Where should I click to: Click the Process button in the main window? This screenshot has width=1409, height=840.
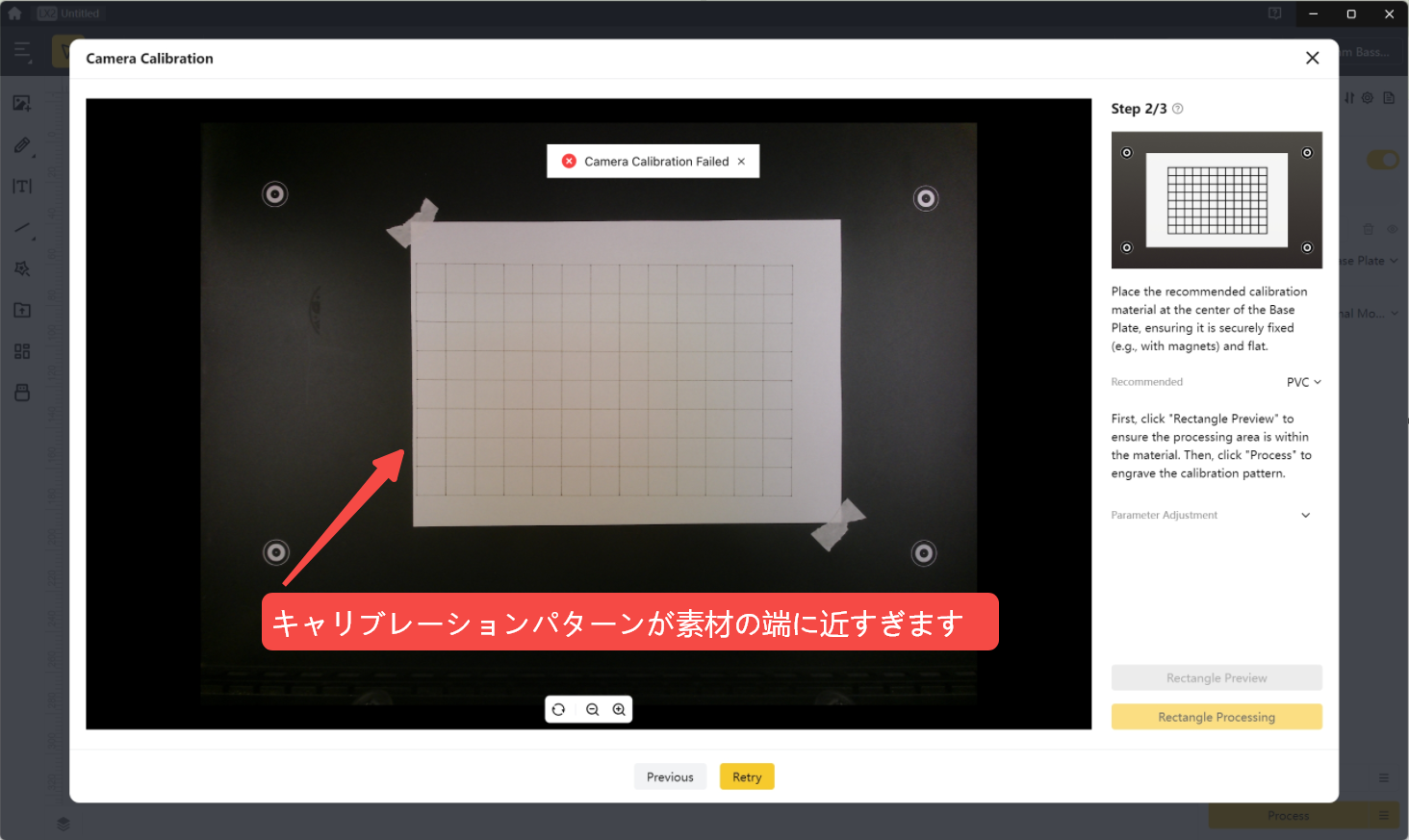pyautogui.click(x=1288, y=816)
